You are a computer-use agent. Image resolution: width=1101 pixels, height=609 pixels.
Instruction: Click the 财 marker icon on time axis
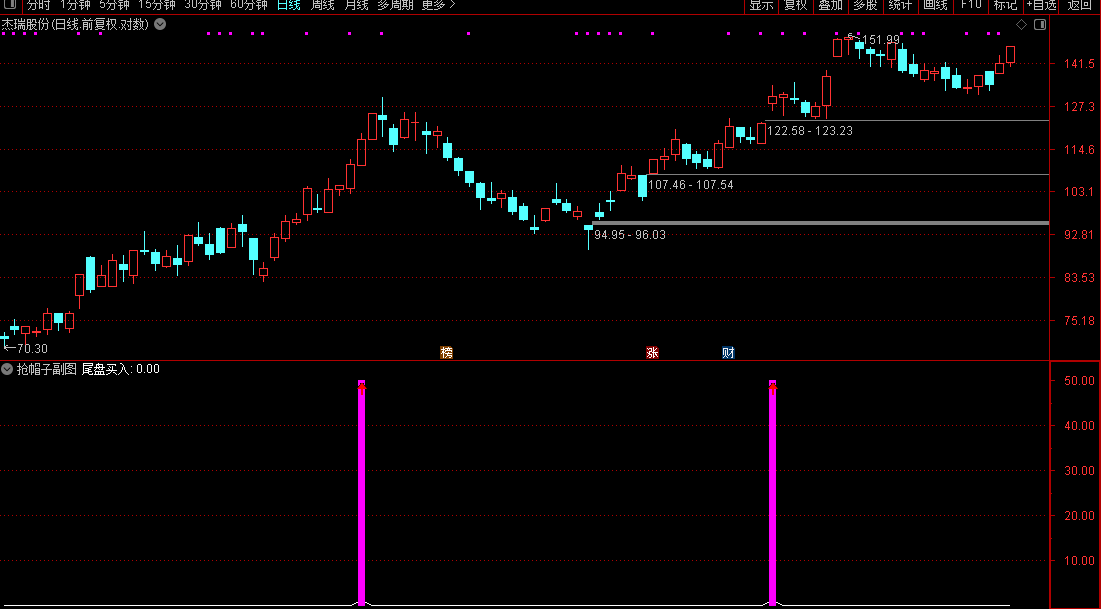728,353
